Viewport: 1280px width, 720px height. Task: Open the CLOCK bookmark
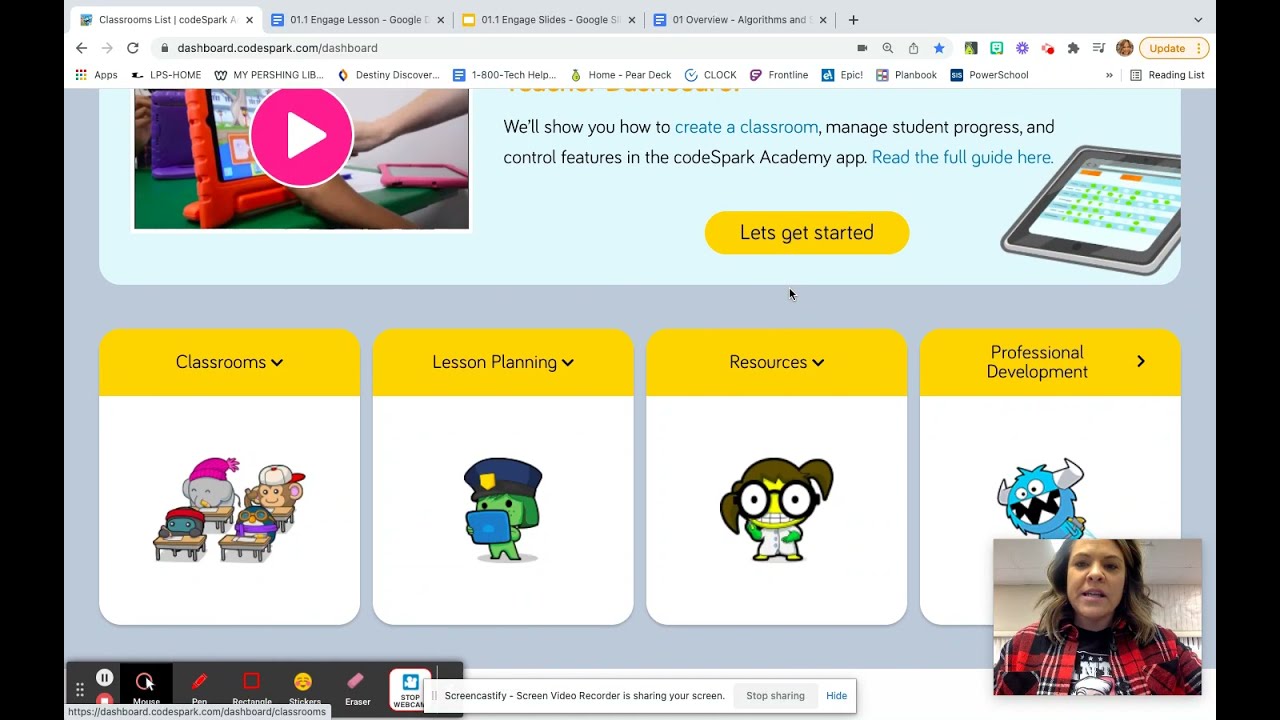tap(710, 75)
